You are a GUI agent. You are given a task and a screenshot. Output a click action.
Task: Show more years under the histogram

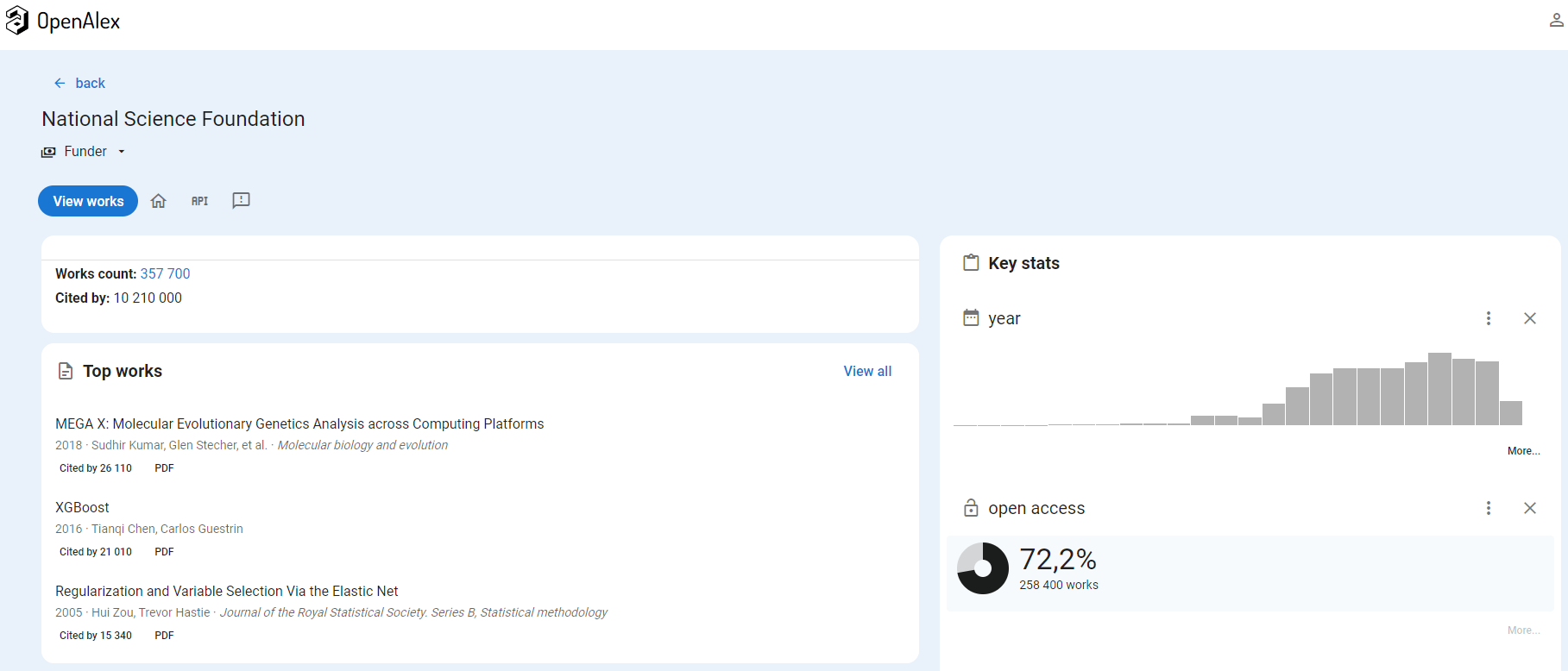(x=1523, y=451)
